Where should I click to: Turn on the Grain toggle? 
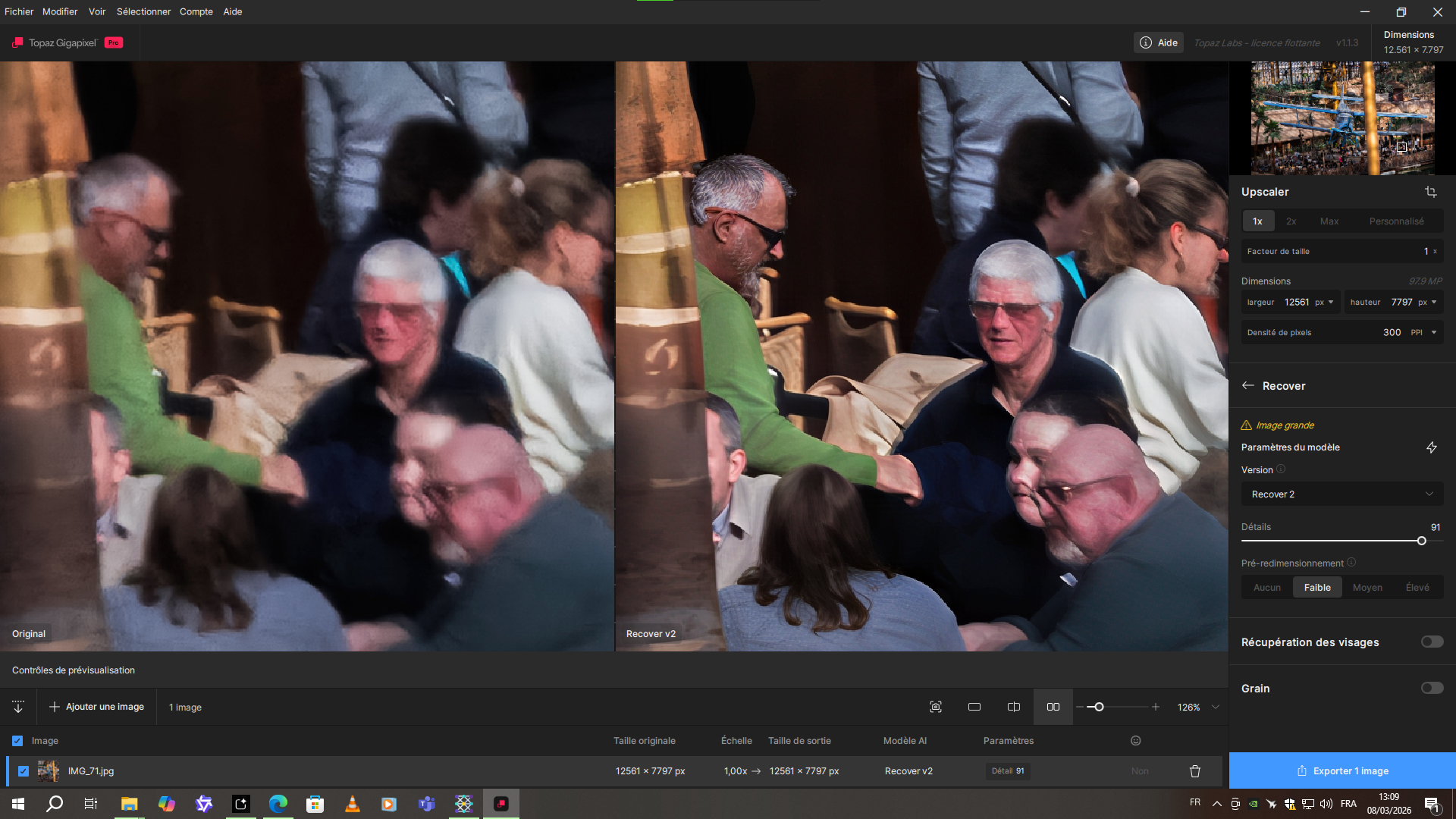coord(1432,689)
